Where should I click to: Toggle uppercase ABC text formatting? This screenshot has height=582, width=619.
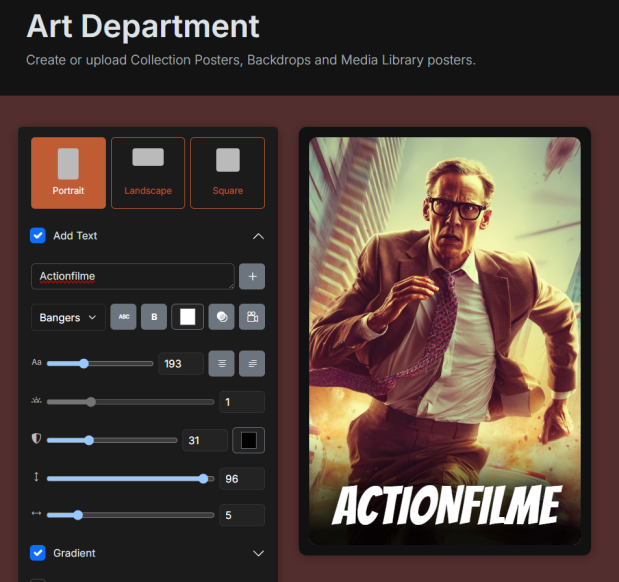click(x=123, y=317)
